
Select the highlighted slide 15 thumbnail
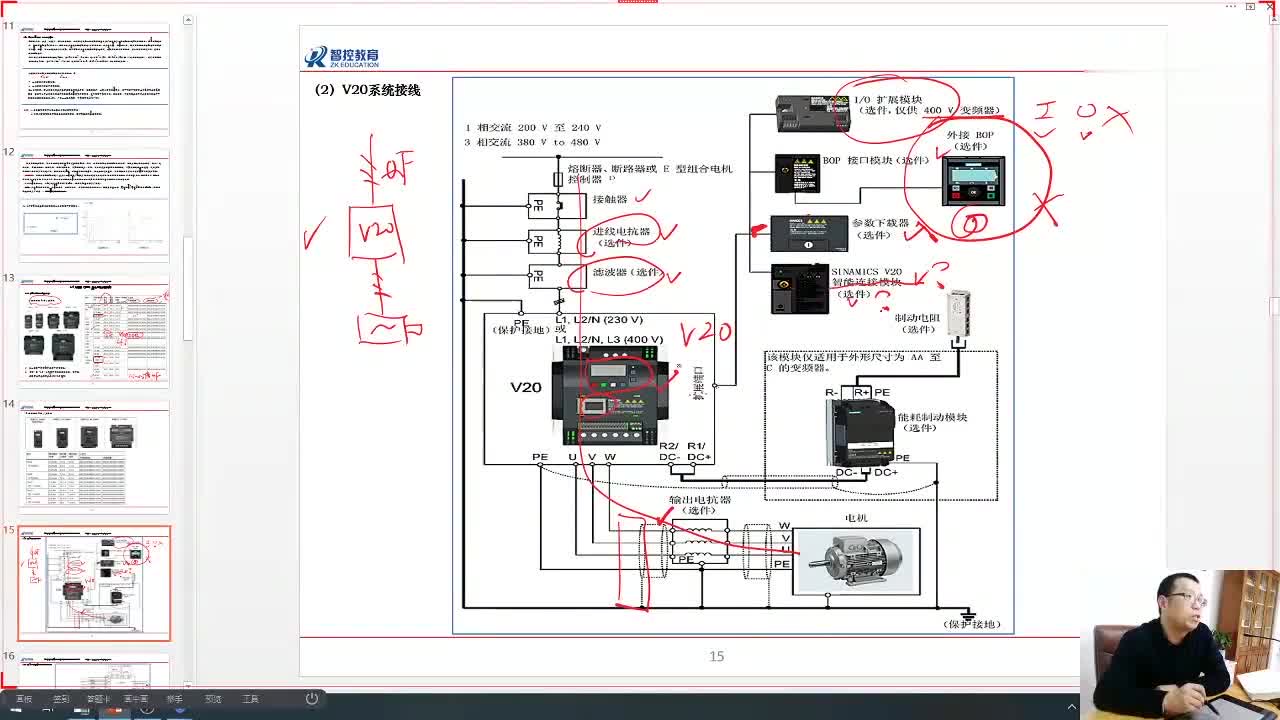pyautogui.click(x=94, y=583)
